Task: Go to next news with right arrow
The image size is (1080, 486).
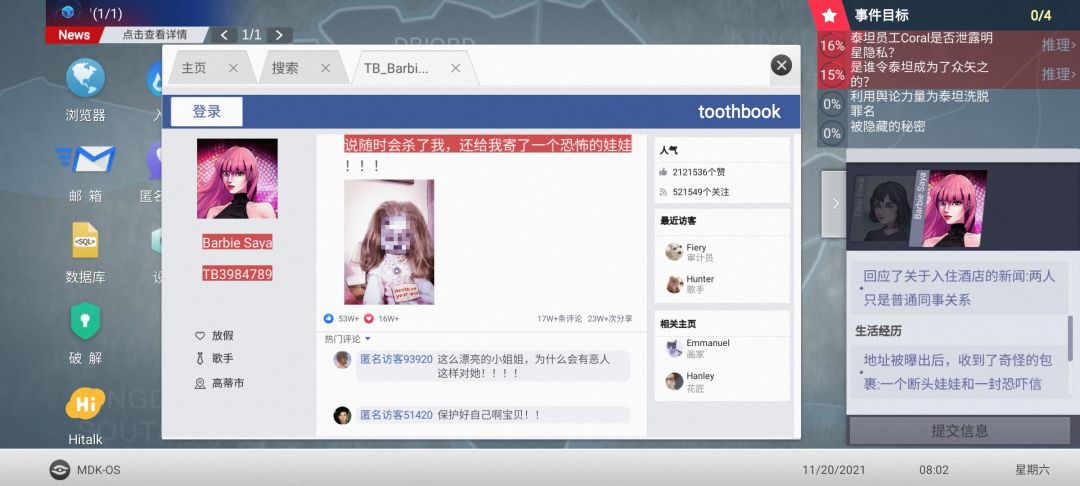Action: [278, 35]
